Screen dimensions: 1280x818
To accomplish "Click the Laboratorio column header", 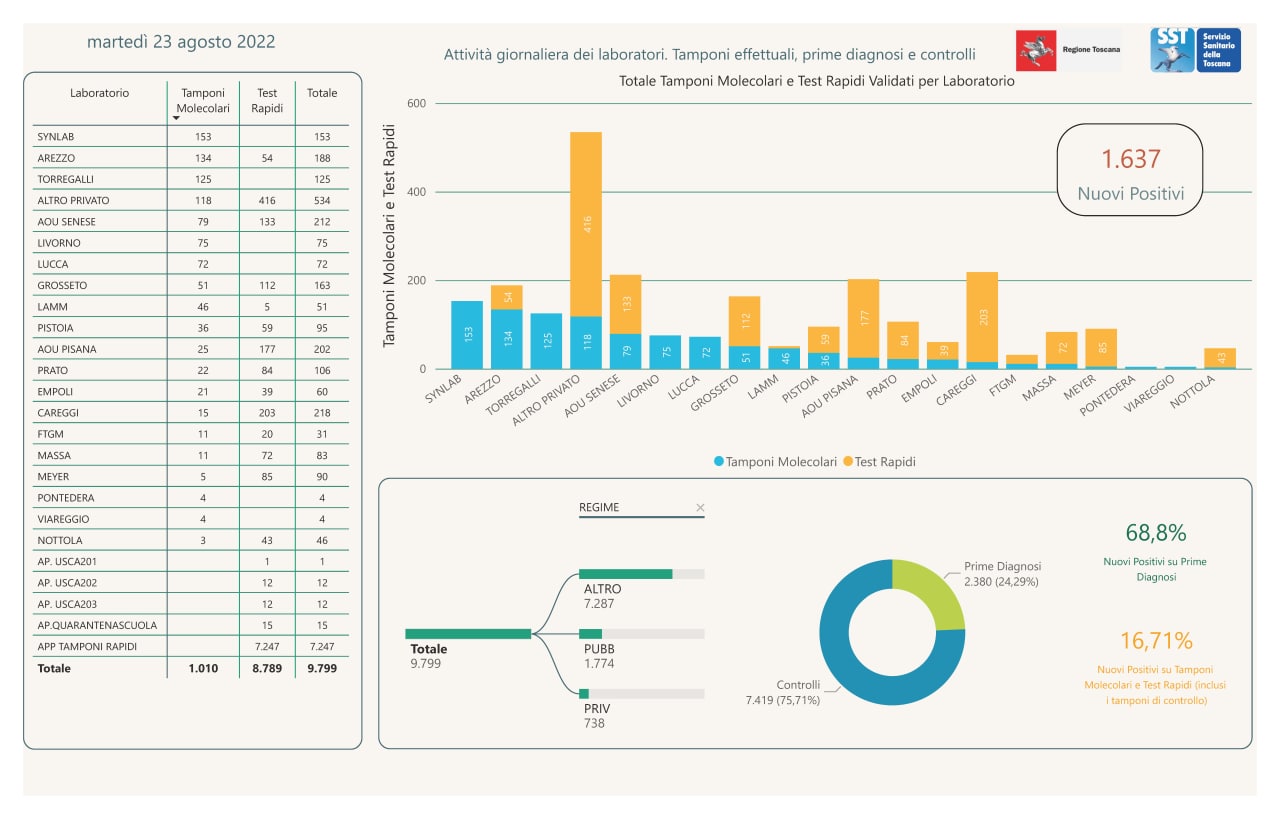I will 99,93.
